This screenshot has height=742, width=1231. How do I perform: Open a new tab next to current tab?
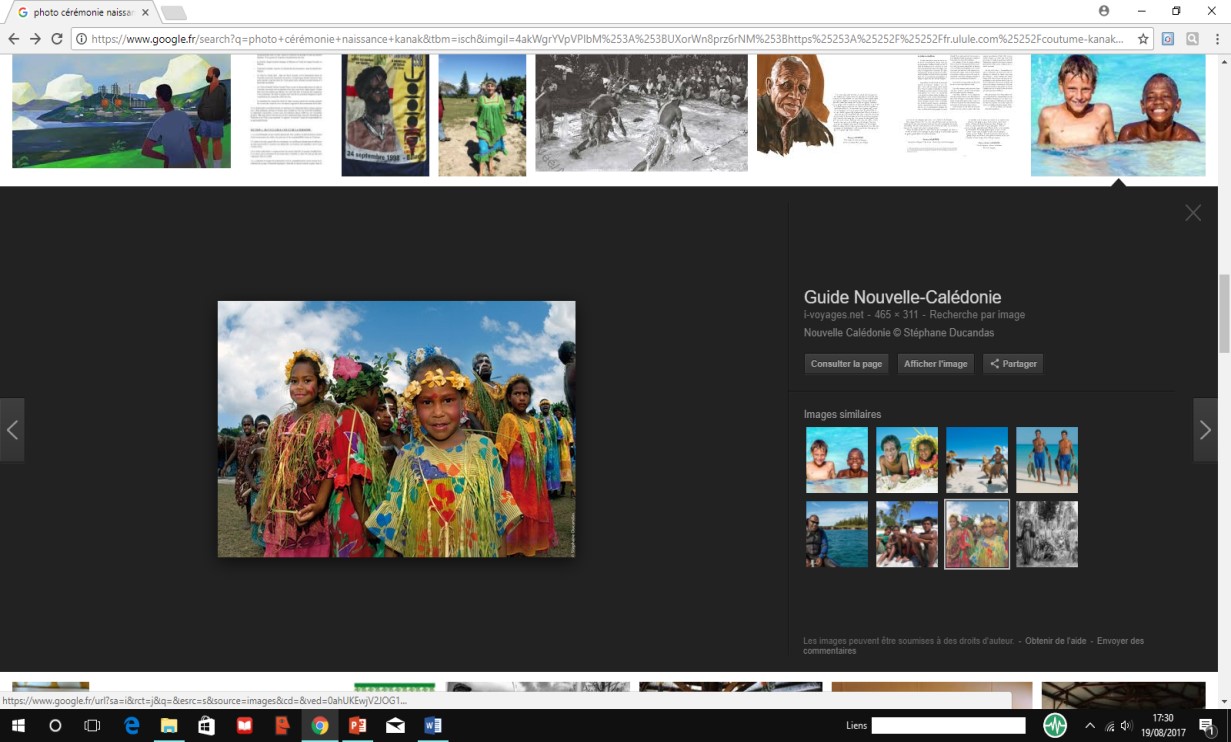click(174, 13)
